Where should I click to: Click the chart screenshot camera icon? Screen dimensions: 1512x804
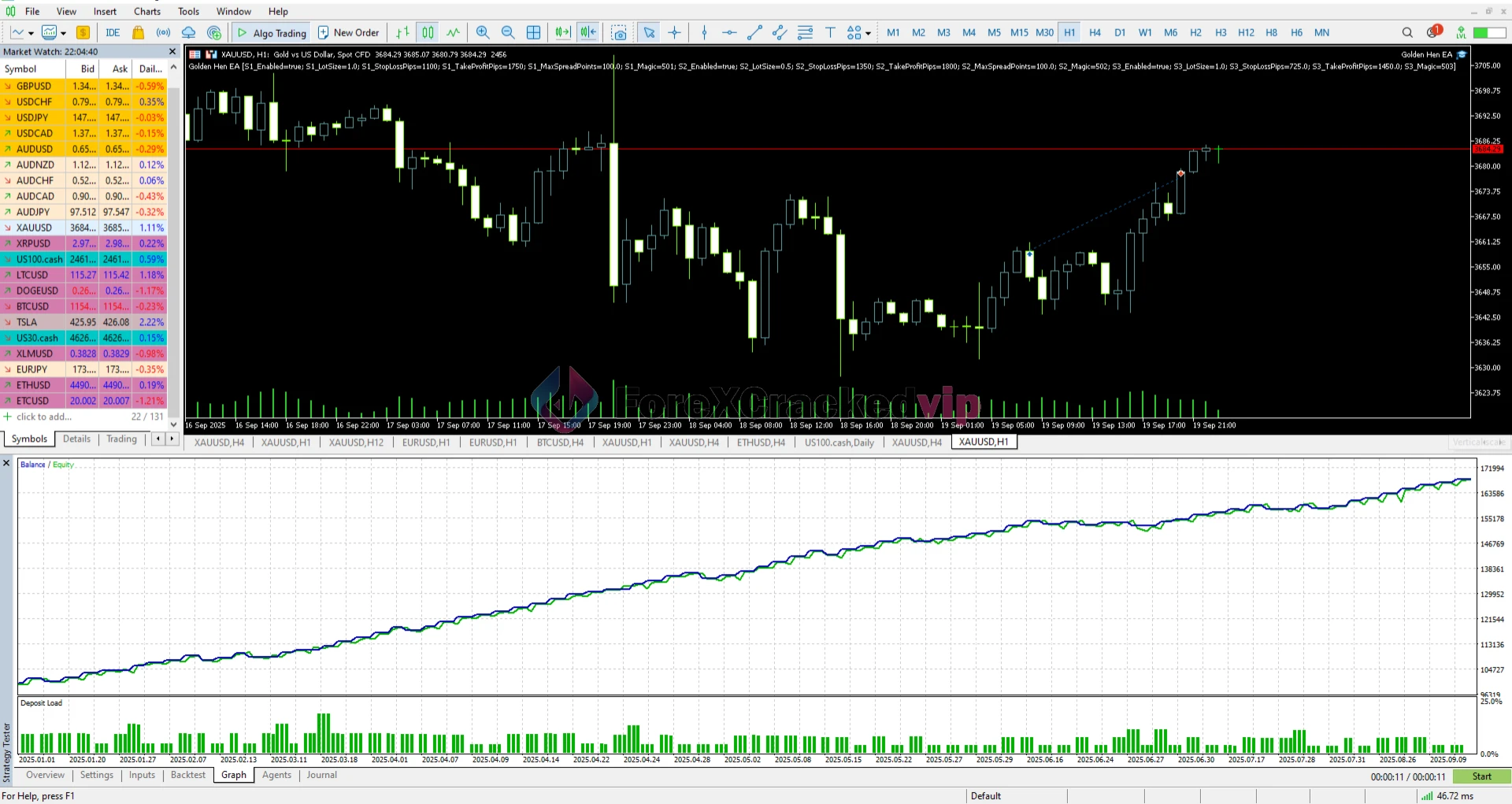click(x=619, y=32)
